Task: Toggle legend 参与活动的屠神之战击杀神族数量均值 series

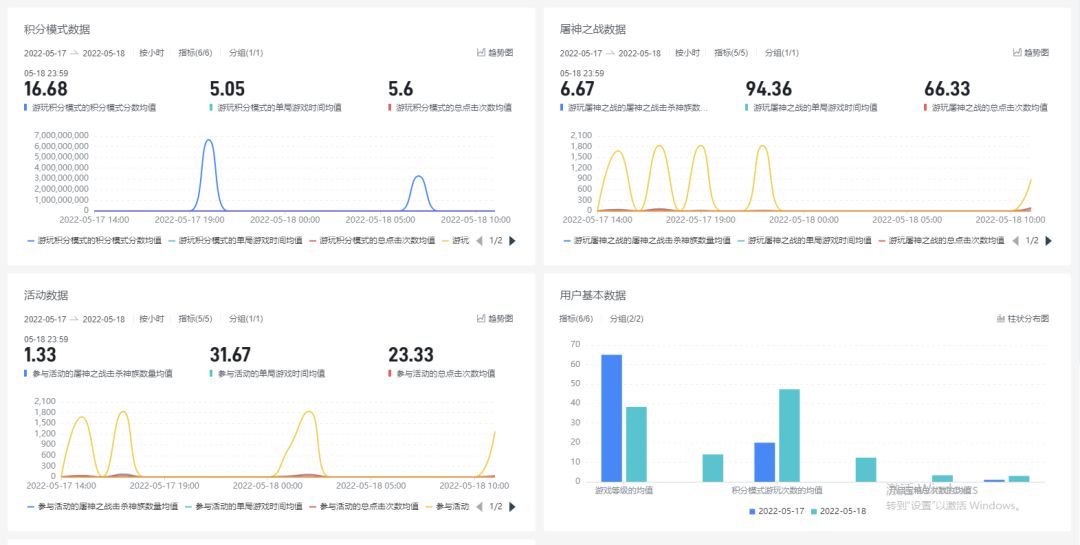Action: pyautogui.click(x=103, y=506)
